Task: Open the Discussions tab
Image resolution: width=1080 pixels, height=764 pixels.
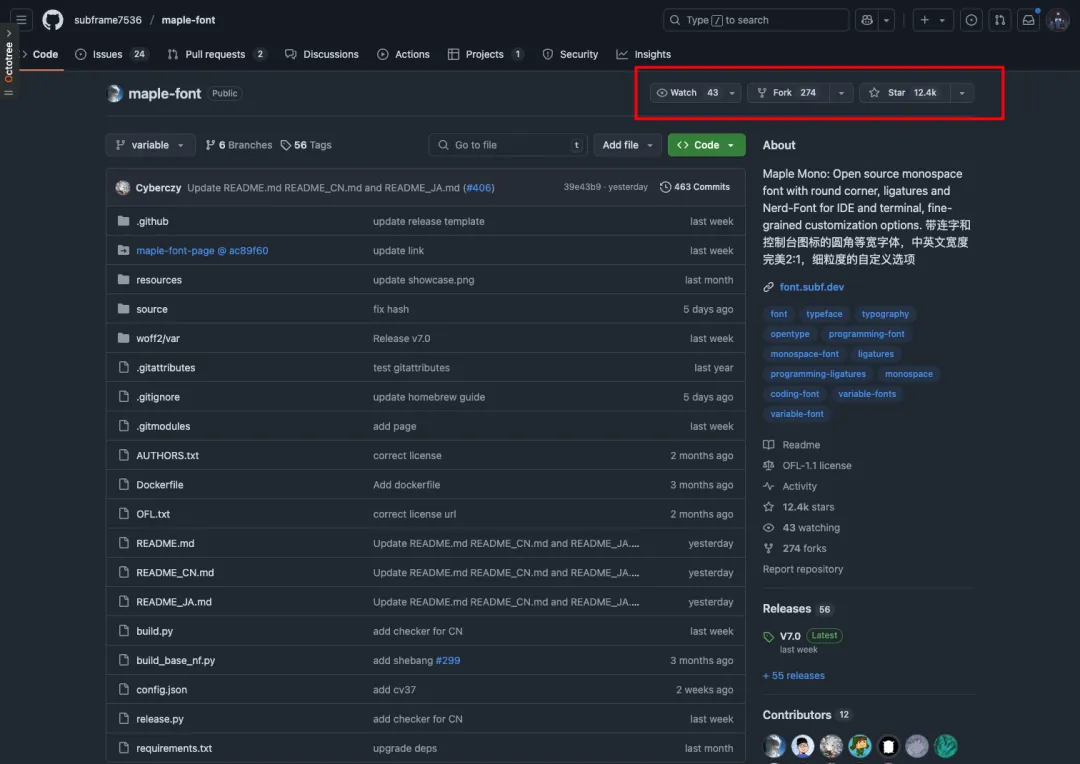Action: coord(322,54)
